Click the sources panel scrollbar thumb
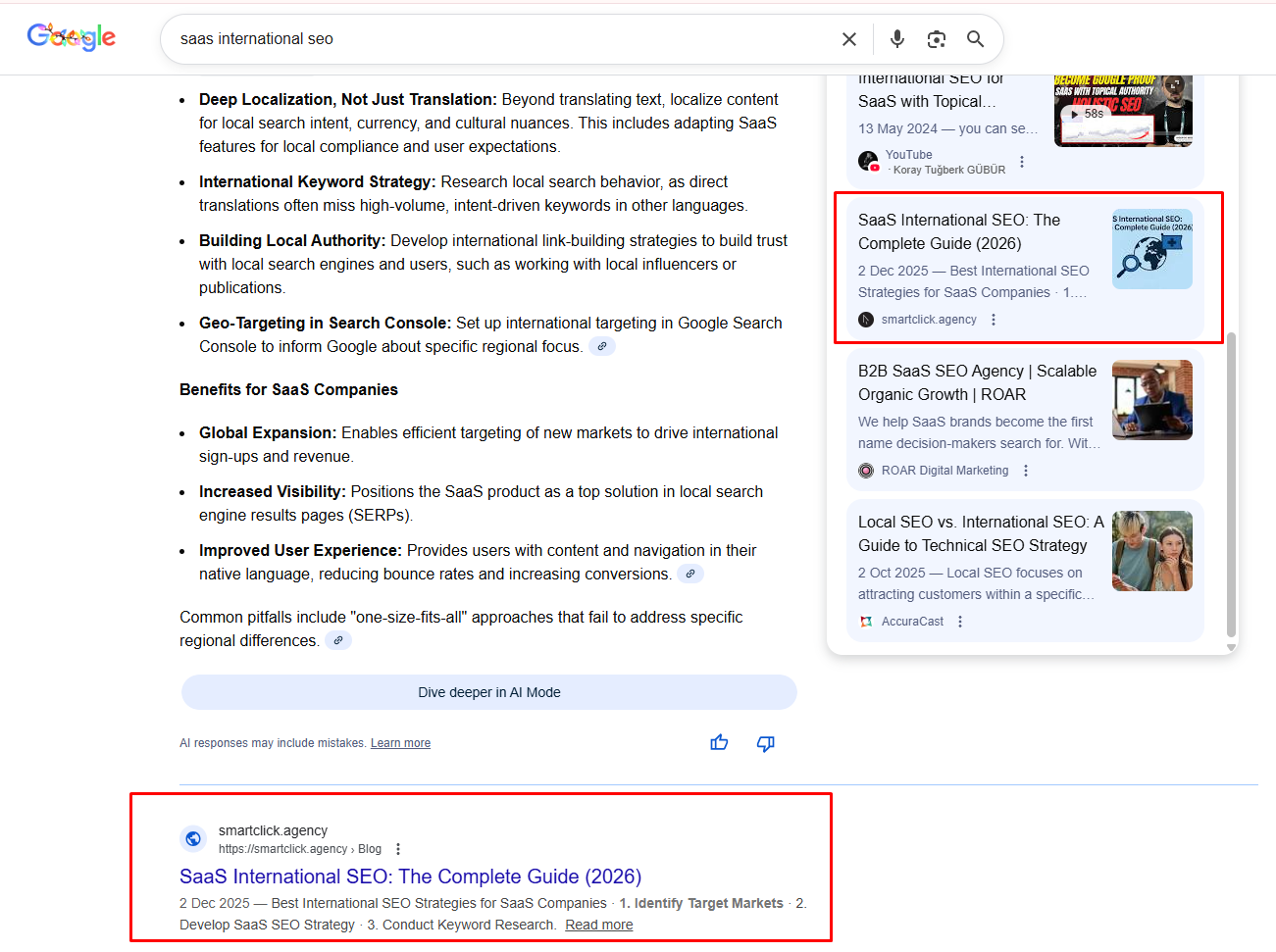This screenshot has width=1276, height=952. click(x=1232, y=485)
